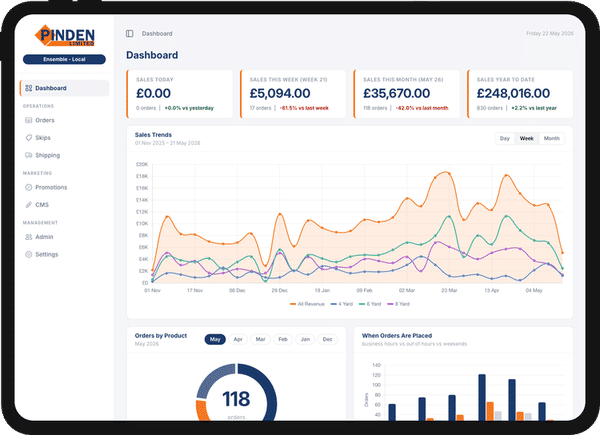The height and width of the screenshot is (435, 600).
Task: Click the £5,094.00 weekly sales value
Action: pos(280,93)
